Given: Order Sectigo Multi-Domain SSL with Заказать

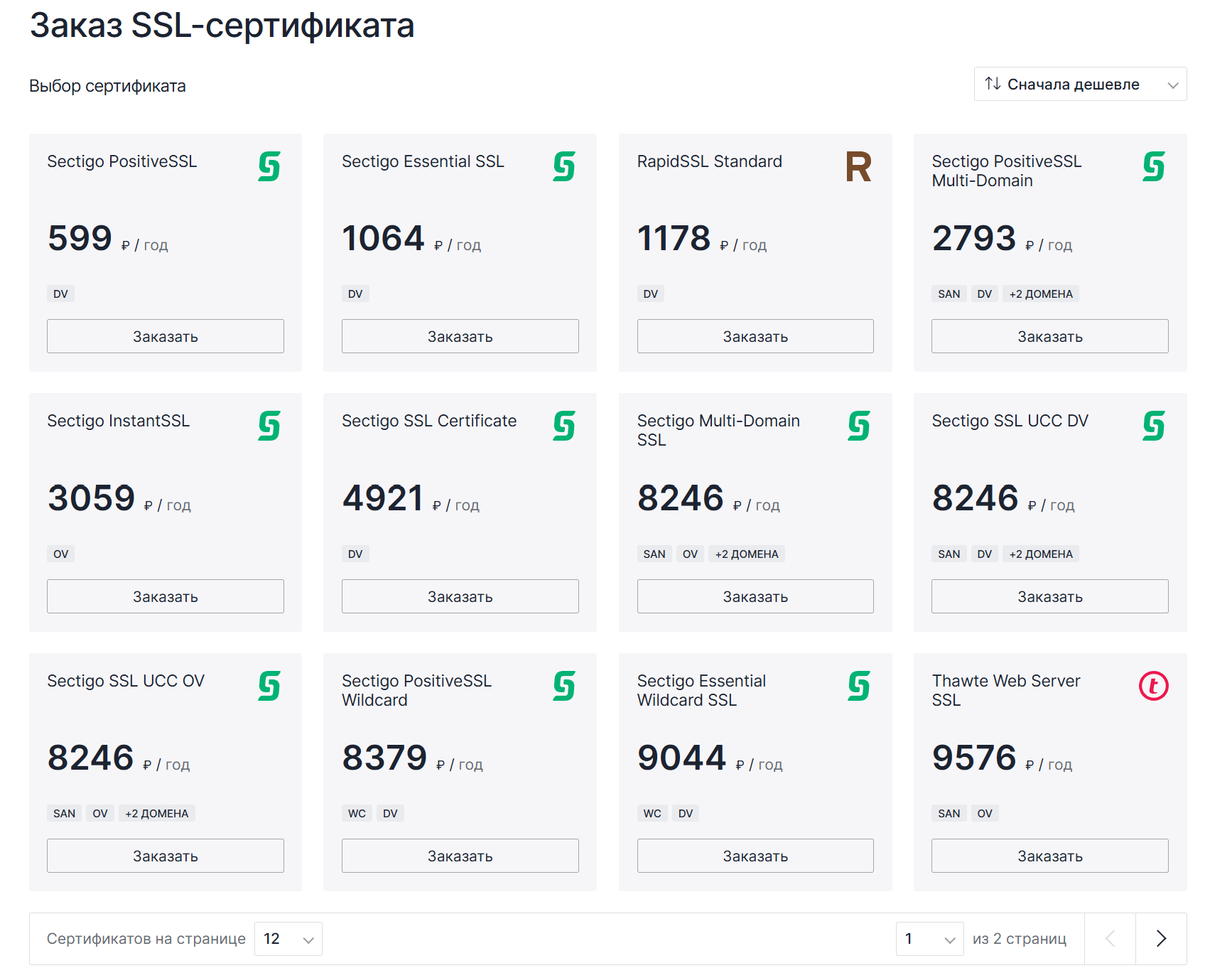Looking at the screenshot, I should 755,596.
